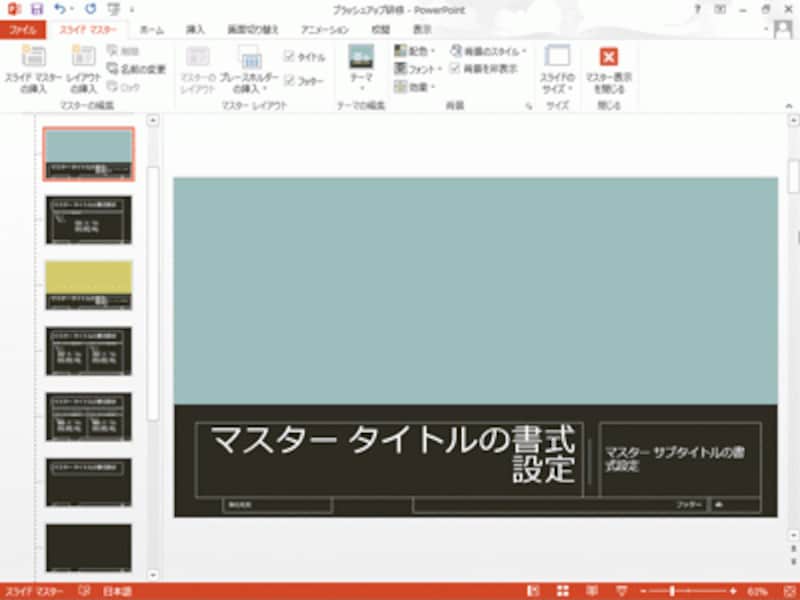Click レイアウトの挿入 button
This screenshot has width=800, height=600.
(x=84, y=69)
